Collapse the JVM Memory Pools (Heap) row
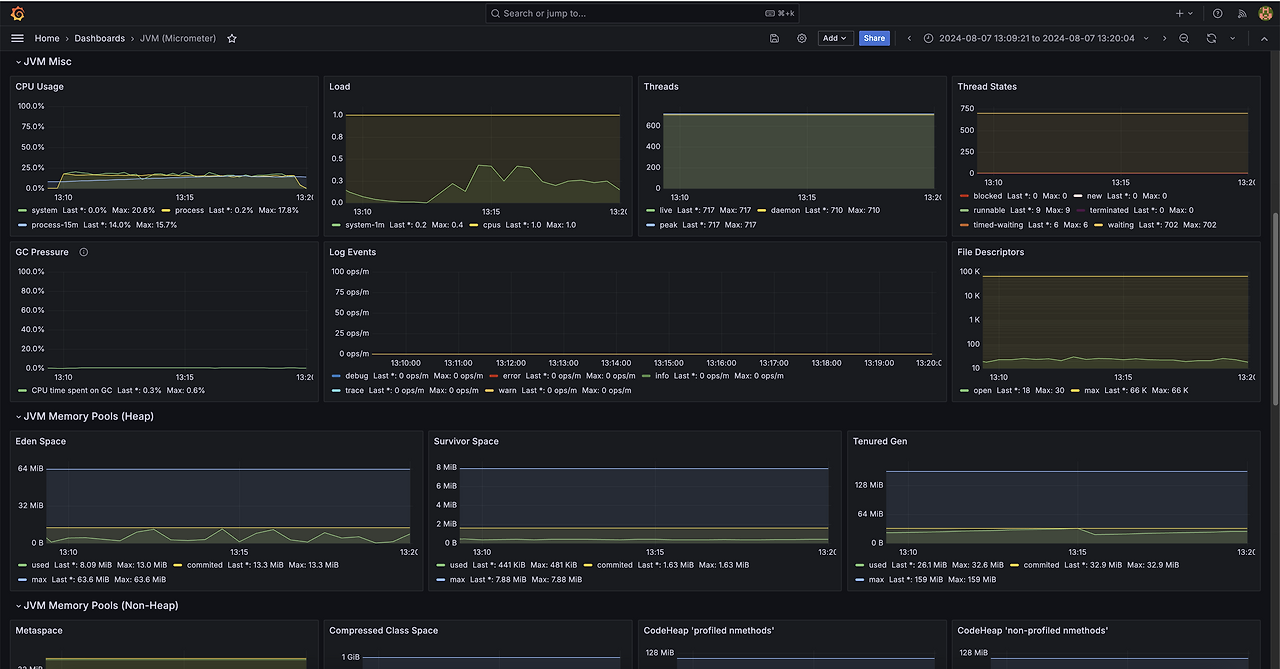The width and height of the screenshot is (1280, 669). (88, 416)
